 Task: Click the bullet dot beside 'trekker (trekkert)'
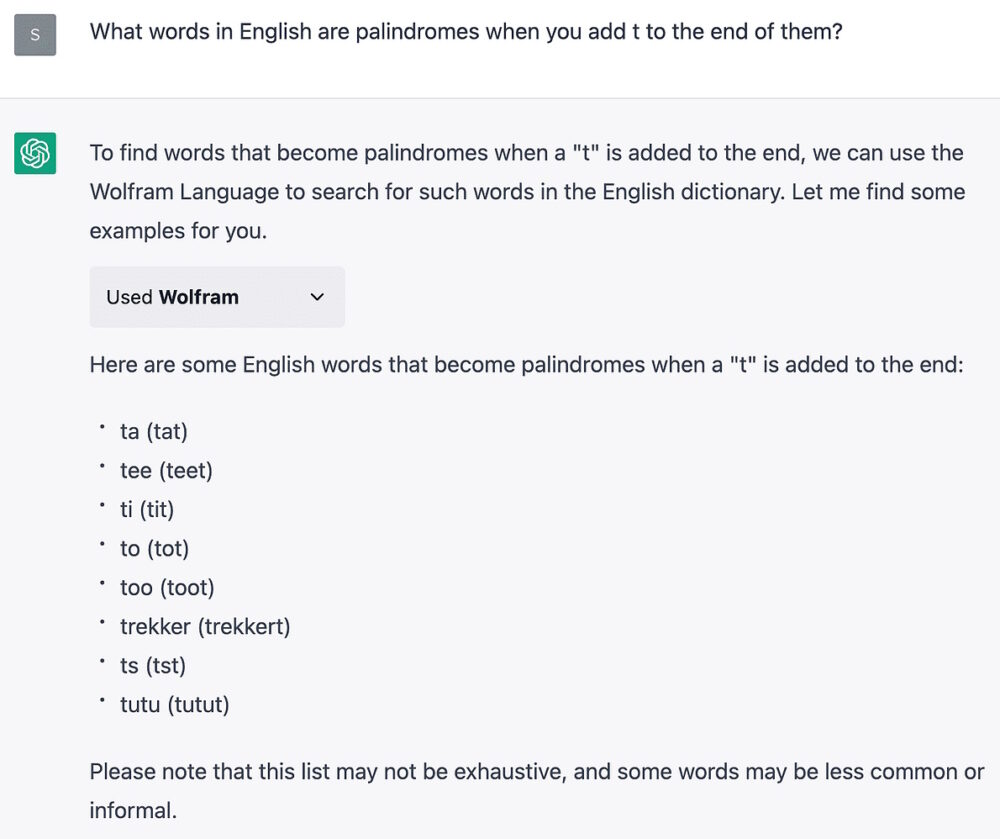click(102, 622)
